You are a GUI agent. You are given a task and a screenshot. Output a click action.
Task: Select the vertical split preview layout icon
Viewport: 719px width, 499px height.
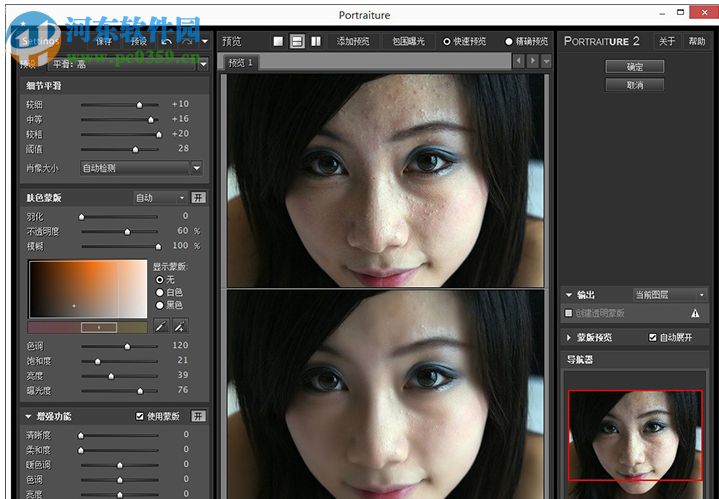click(x=316, y=41)
